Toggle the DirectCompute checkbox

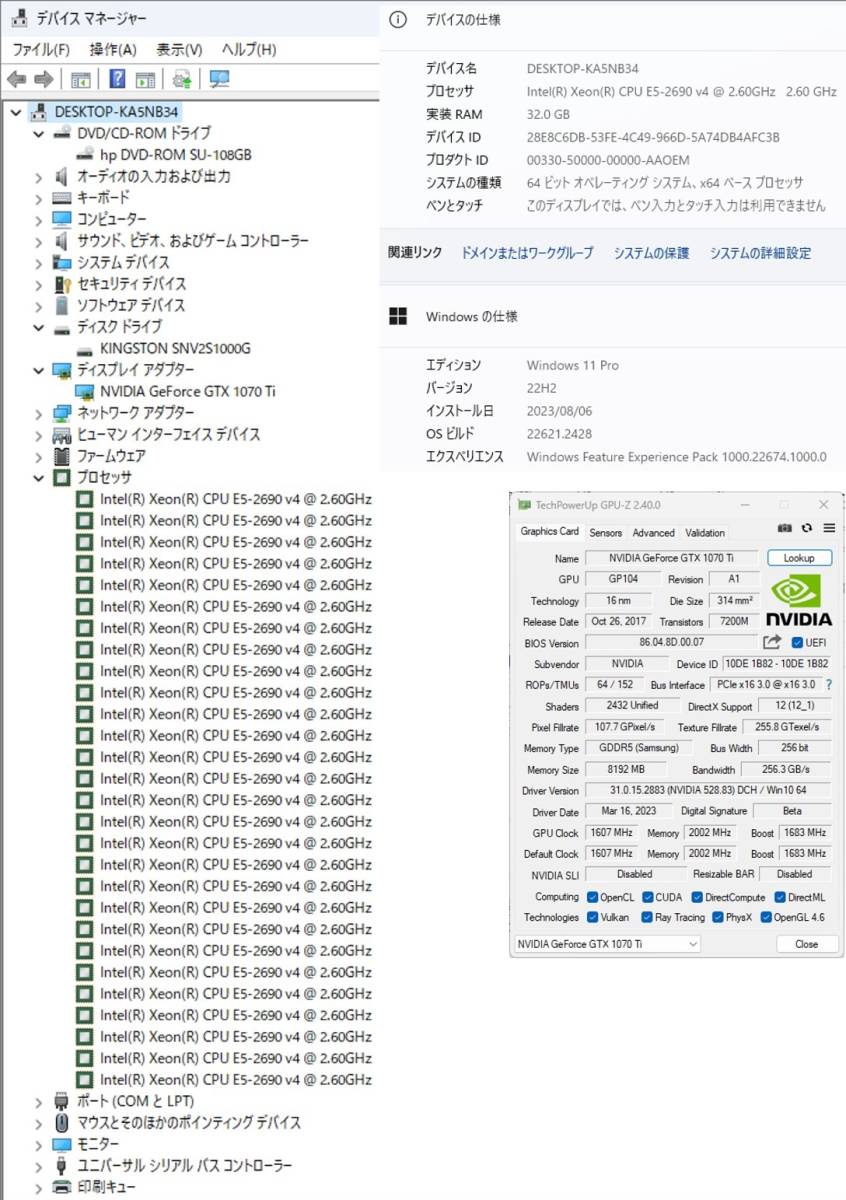point(697,897)
